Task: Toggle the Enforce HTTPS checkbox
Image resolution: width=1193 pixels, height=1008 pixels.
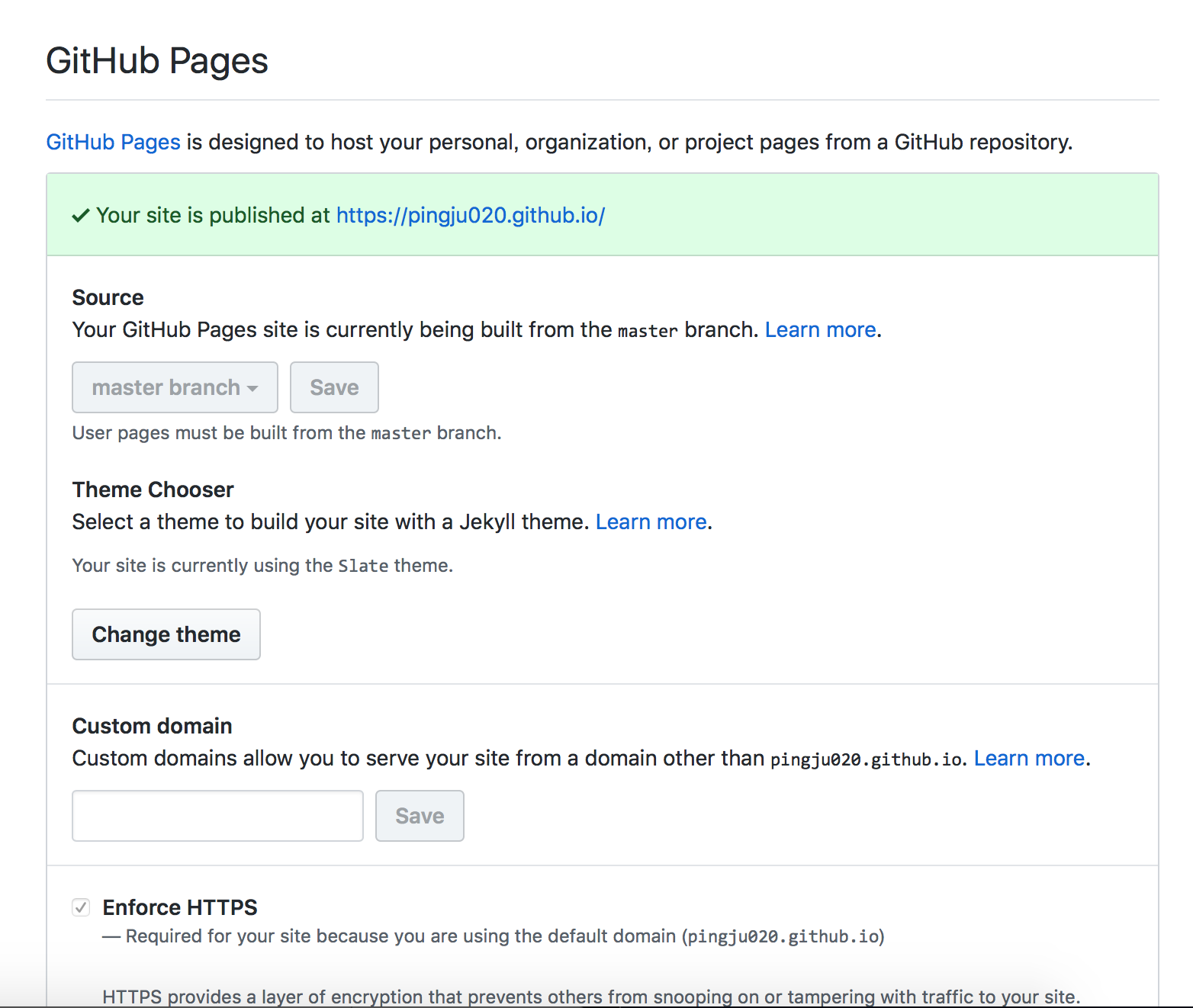Action: pyautogui.click(x=81, y=907)
